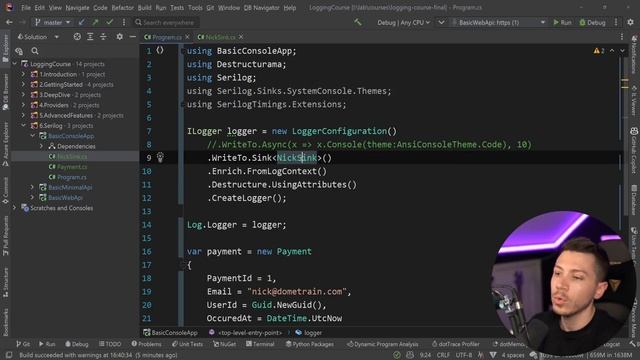Close the NickSink.cs tab
The height and width of the screenshot is (360, 640).
pos(241,37)
